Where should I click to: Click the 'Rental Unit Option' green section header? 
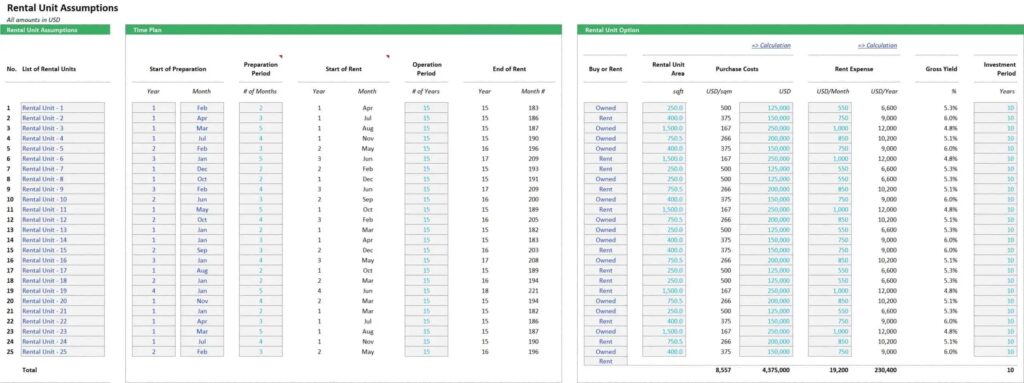[800, 29]
